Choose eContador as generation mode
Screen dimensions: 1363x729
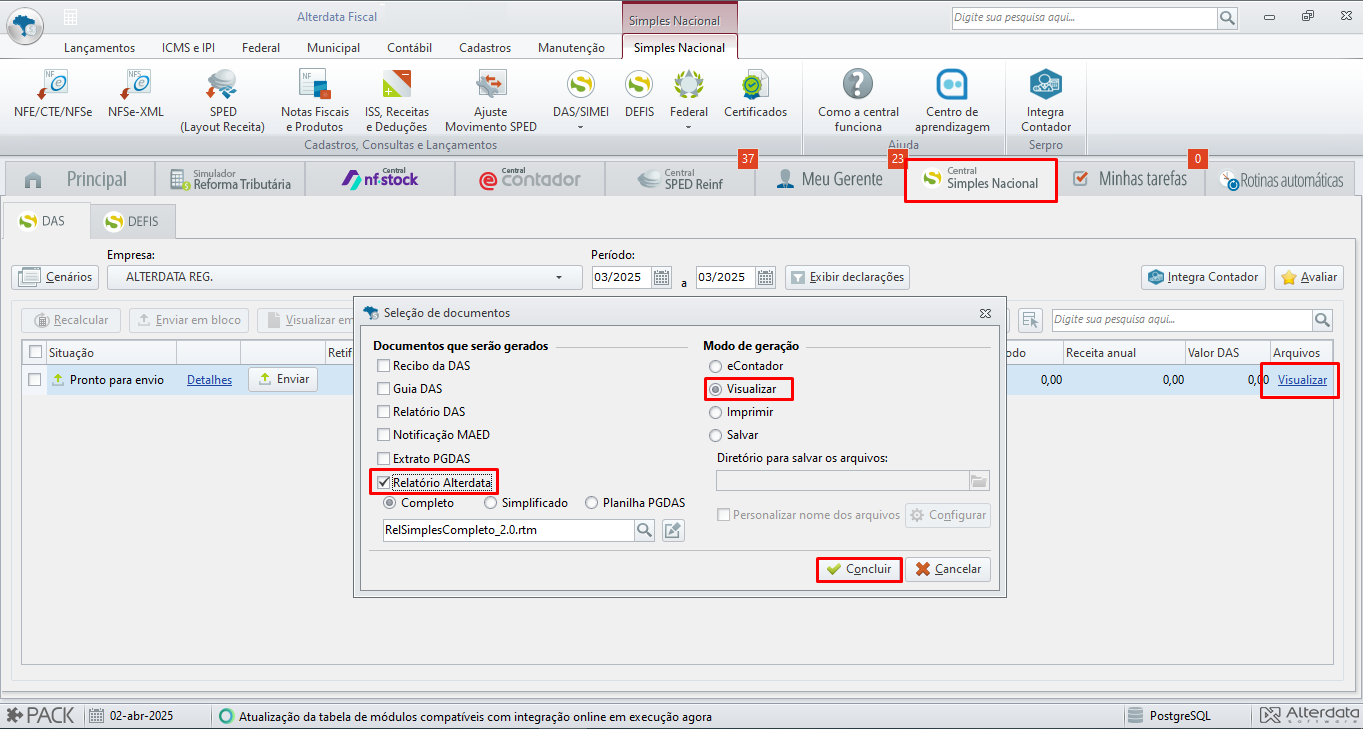point(715,366)
